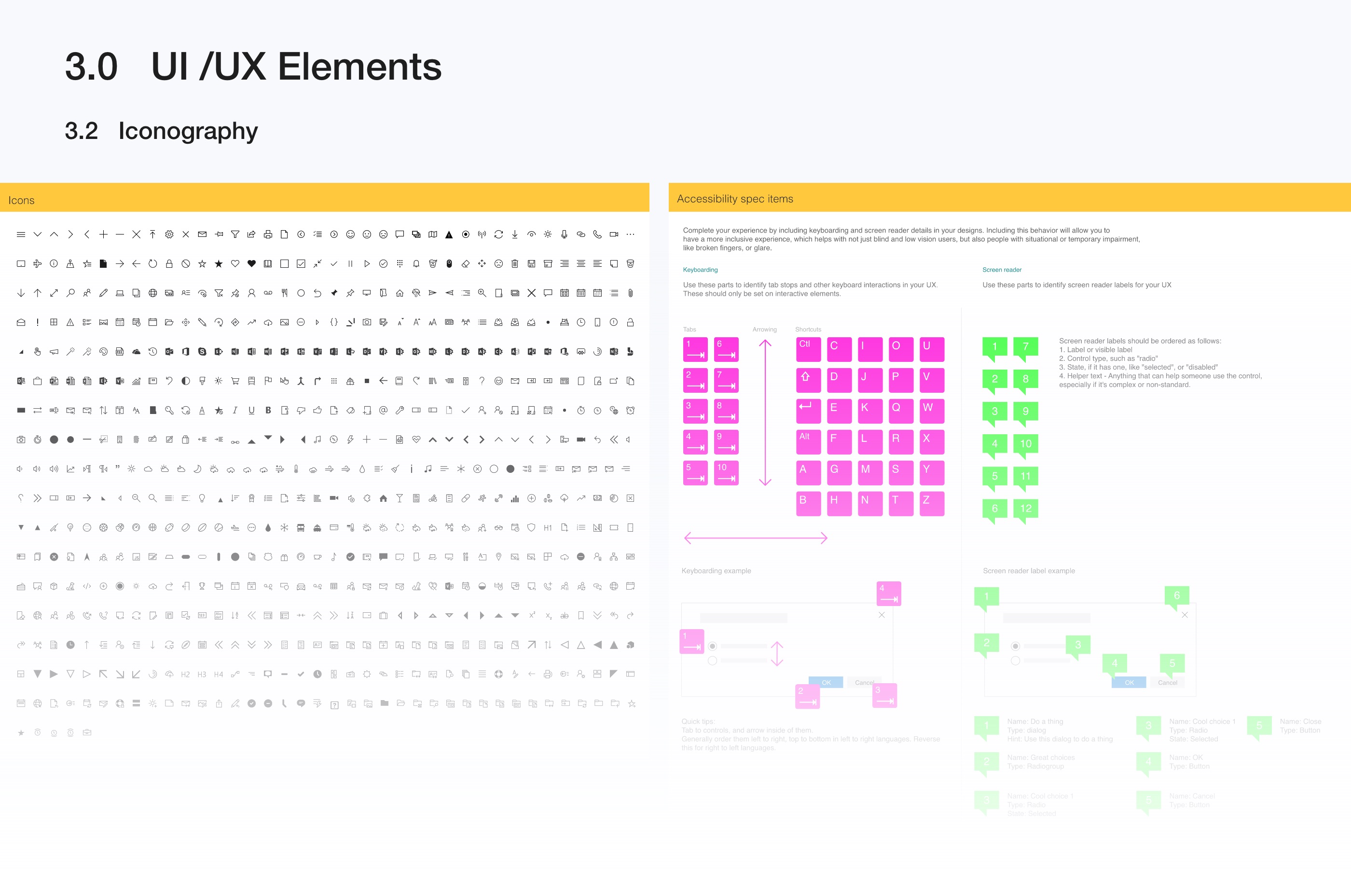Close the keyboarding example dialog with its X
This screenshot has height=896, width=1351.
882,615
